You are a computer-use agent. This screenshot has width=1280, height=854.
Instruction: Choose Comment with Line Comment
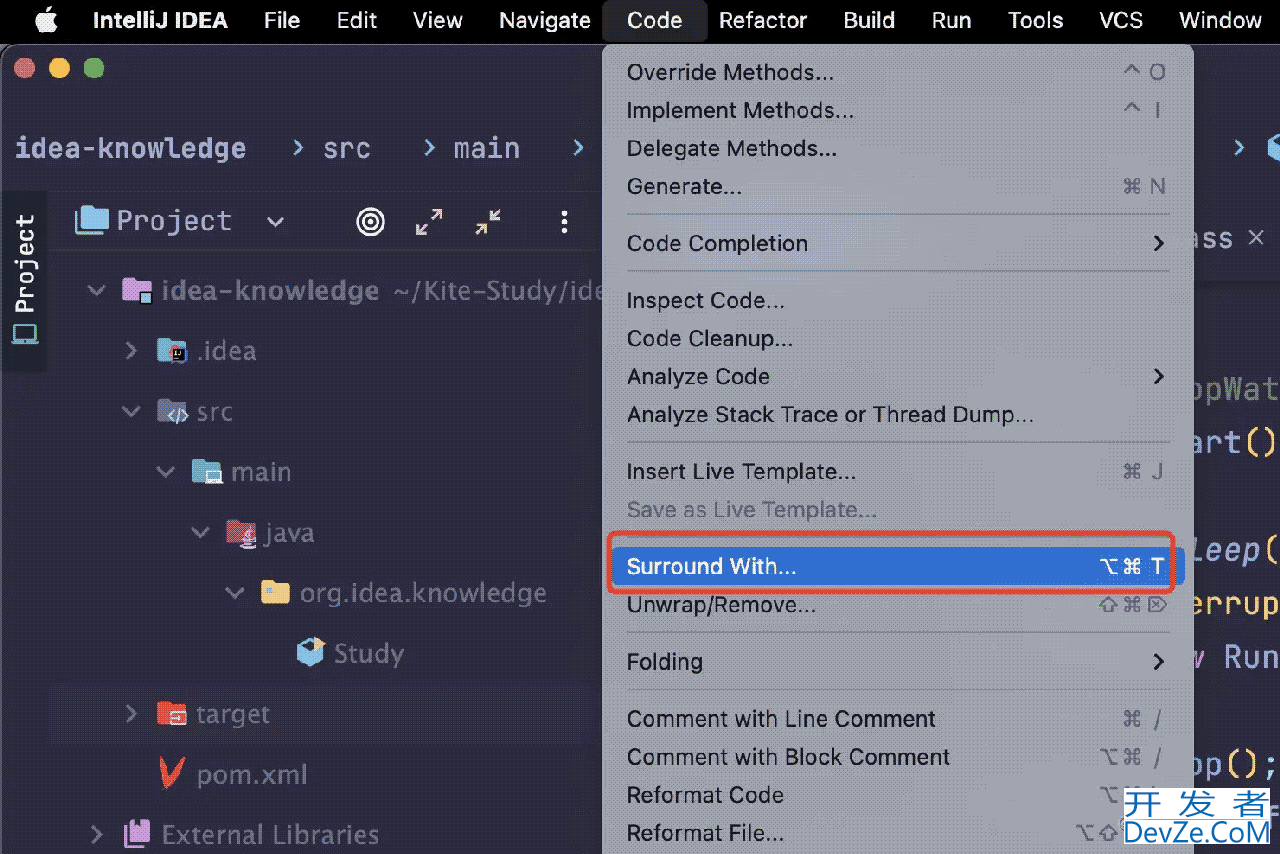click(x=897, y=719)
